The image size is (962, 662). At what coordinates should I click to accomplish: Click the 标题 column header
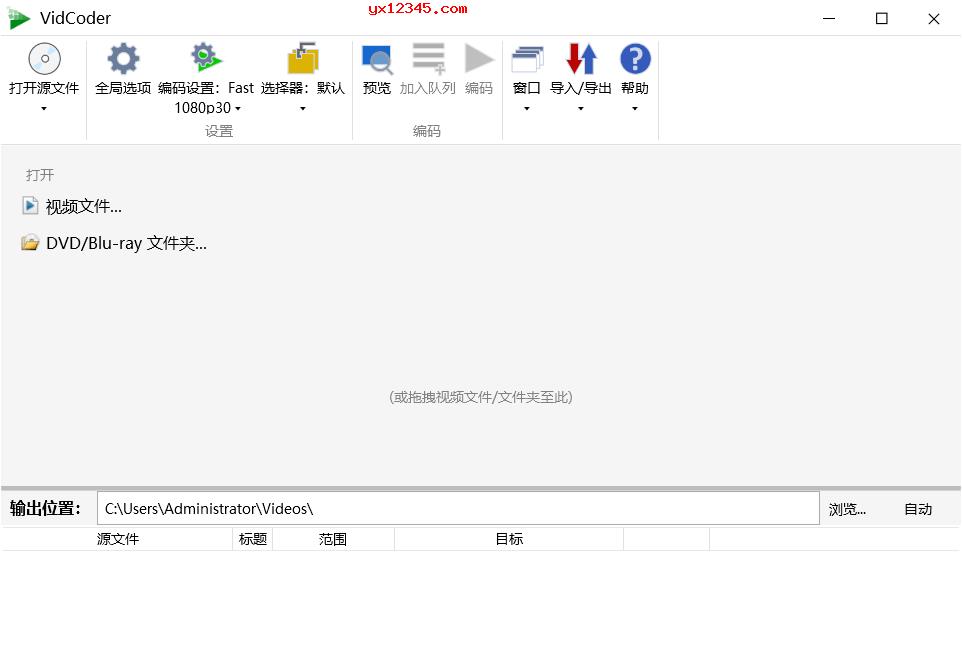[253, 539]
